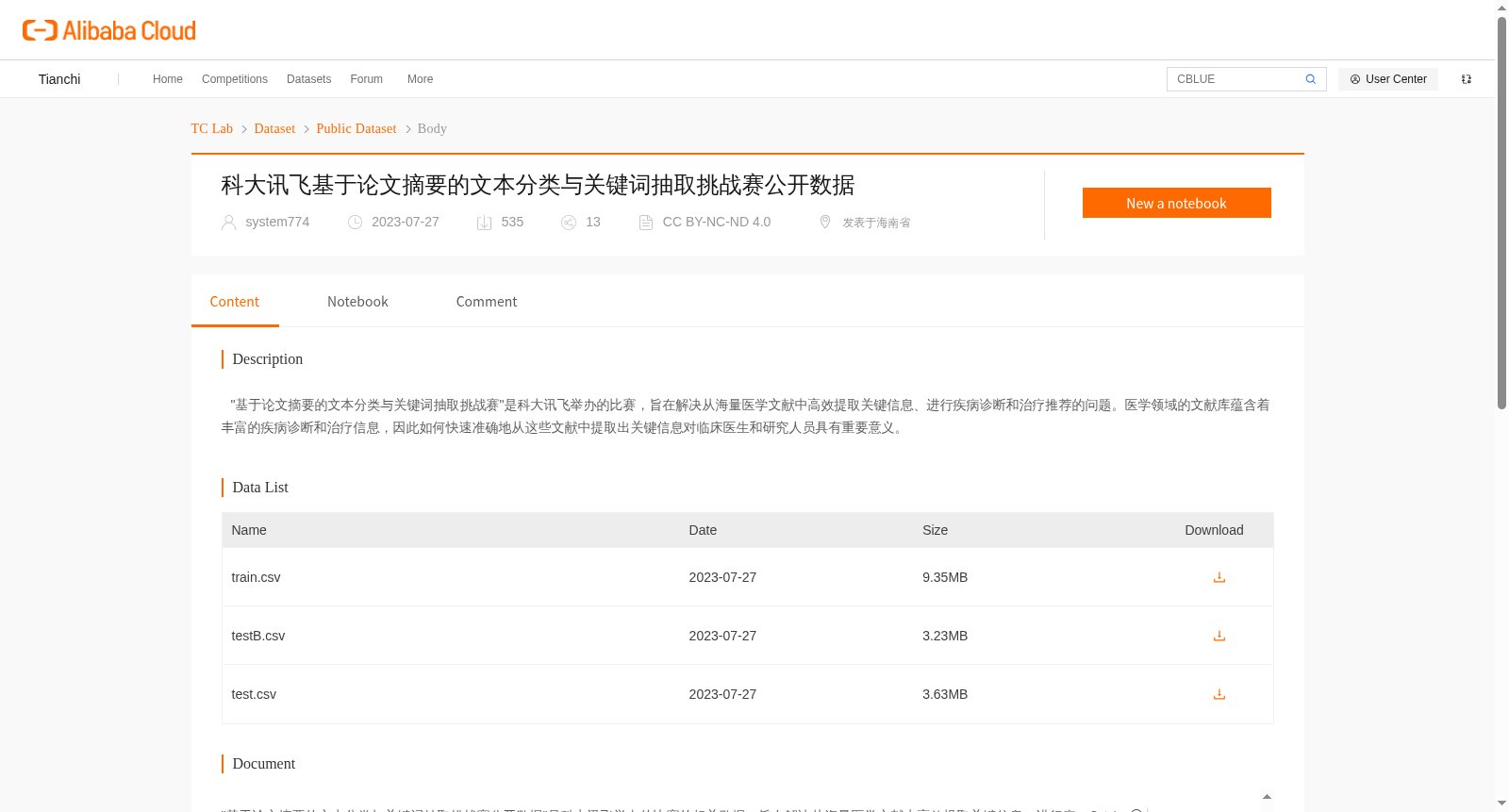Viewport: 1509px width, 812px height.
Task: Click the CC BY-NC-ND 4.0 license text
Action: (717, 222)
